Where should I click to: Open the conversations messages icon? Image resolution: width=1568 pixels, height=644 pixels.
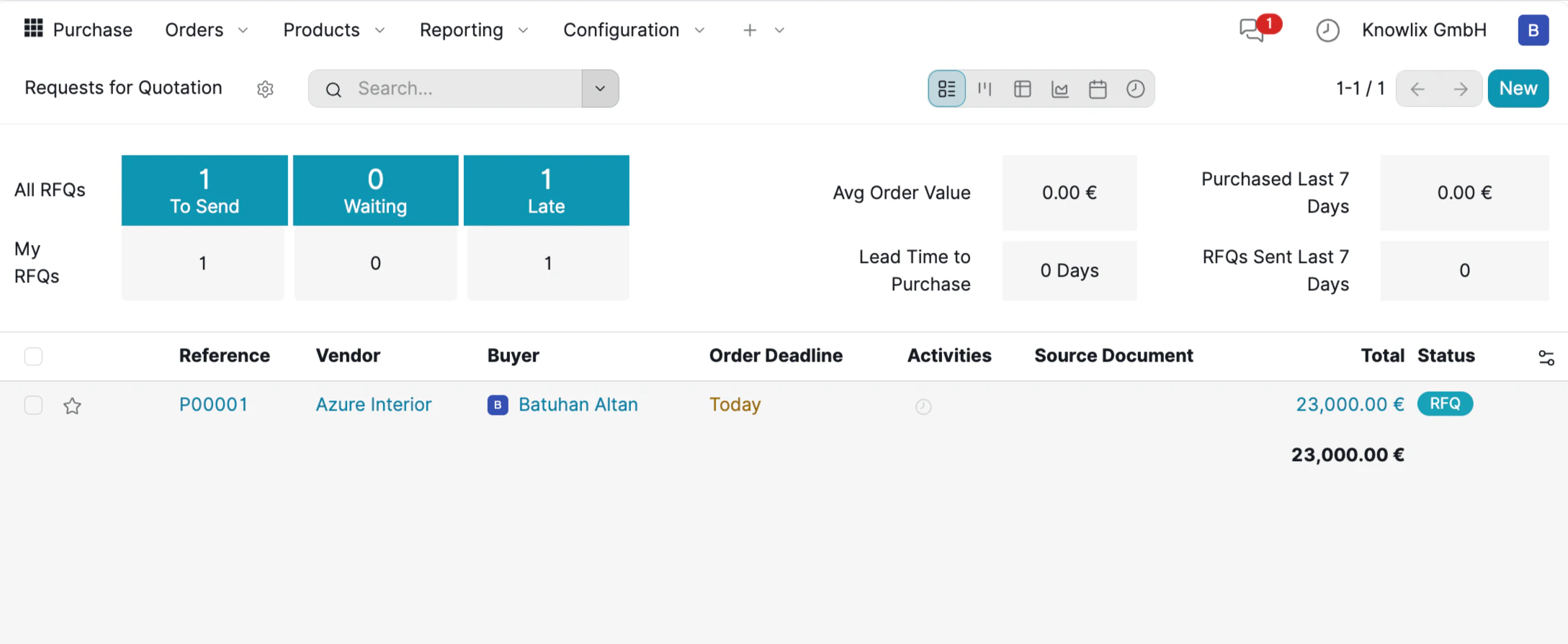(1253, 30)
